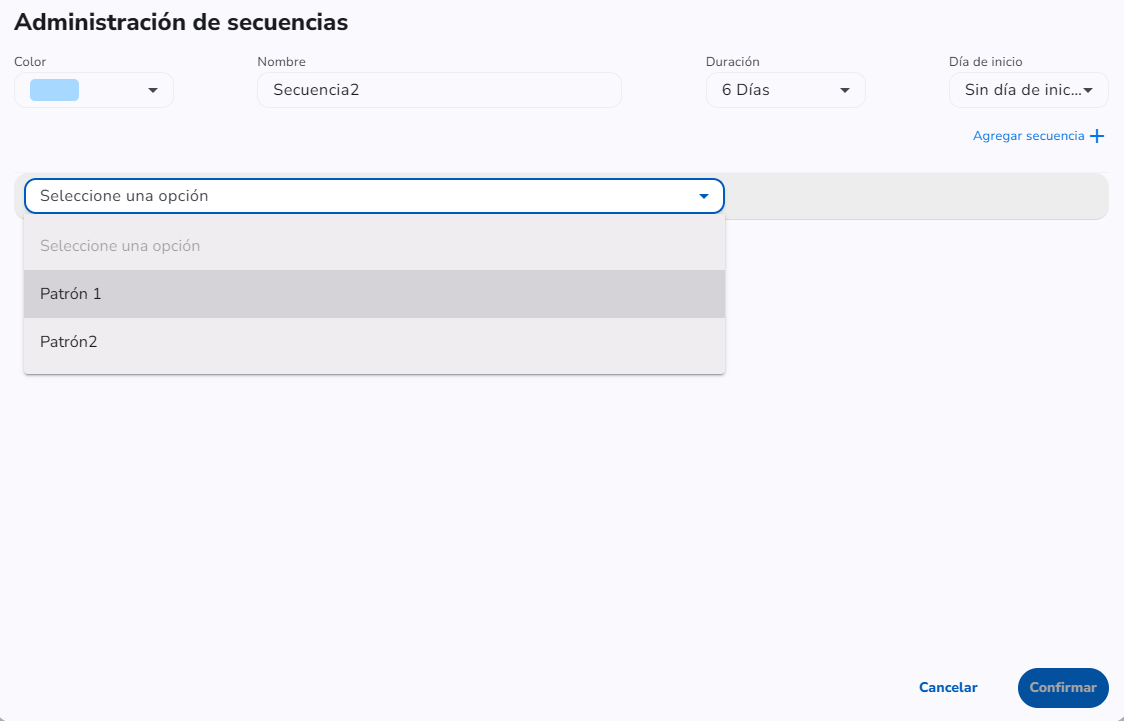The image size is (1124, 721).
Task: Click the Cancelar button
Action: [x=948, y=687]
